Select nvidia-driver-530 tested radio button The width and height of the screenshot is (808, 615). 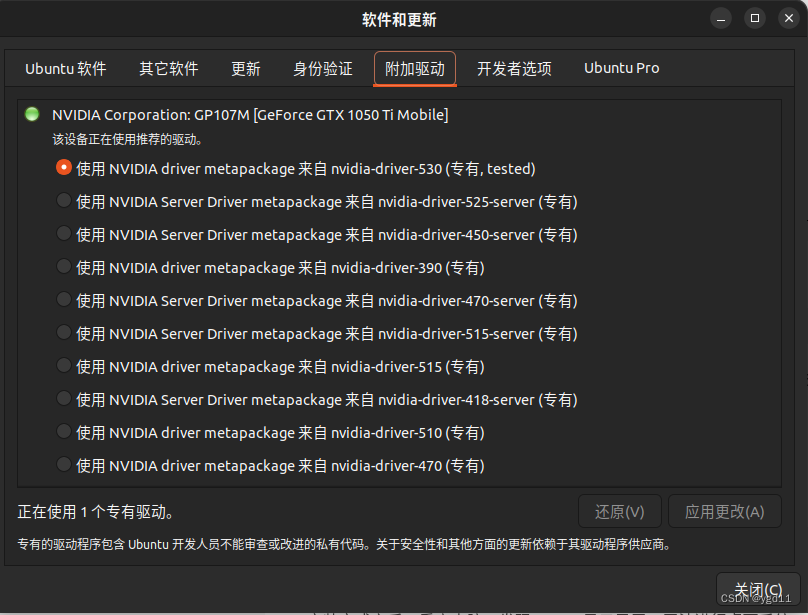[x=64, y=168]
